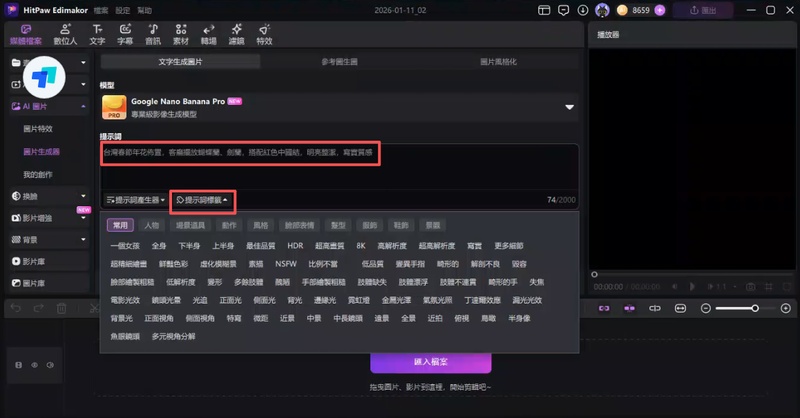Select the 人物 tag category

coord(152,225)
